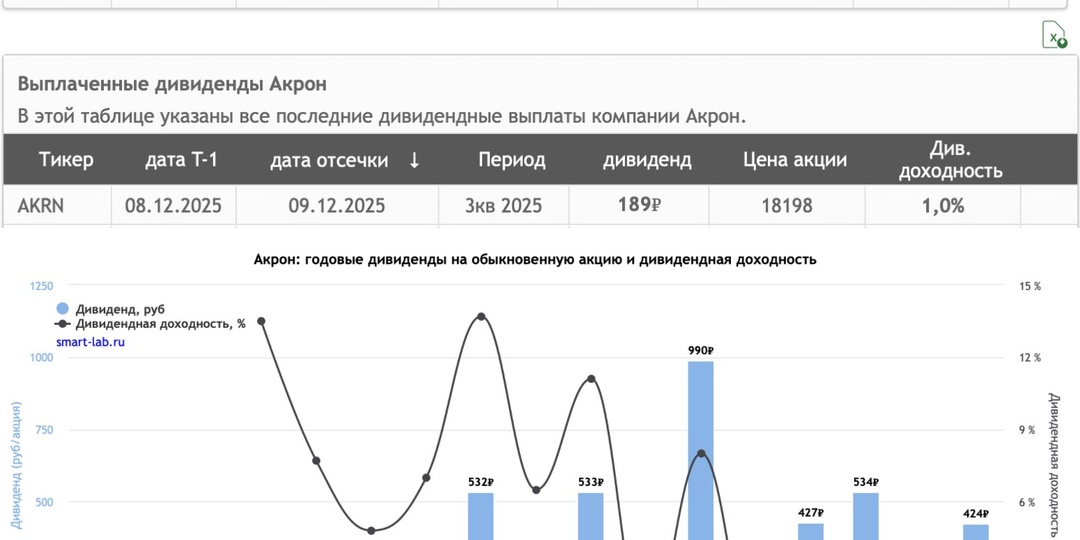Toggle the 'Дивиденд, руб' legend series
Viewport: 1080px width, 540px height.
110,309
